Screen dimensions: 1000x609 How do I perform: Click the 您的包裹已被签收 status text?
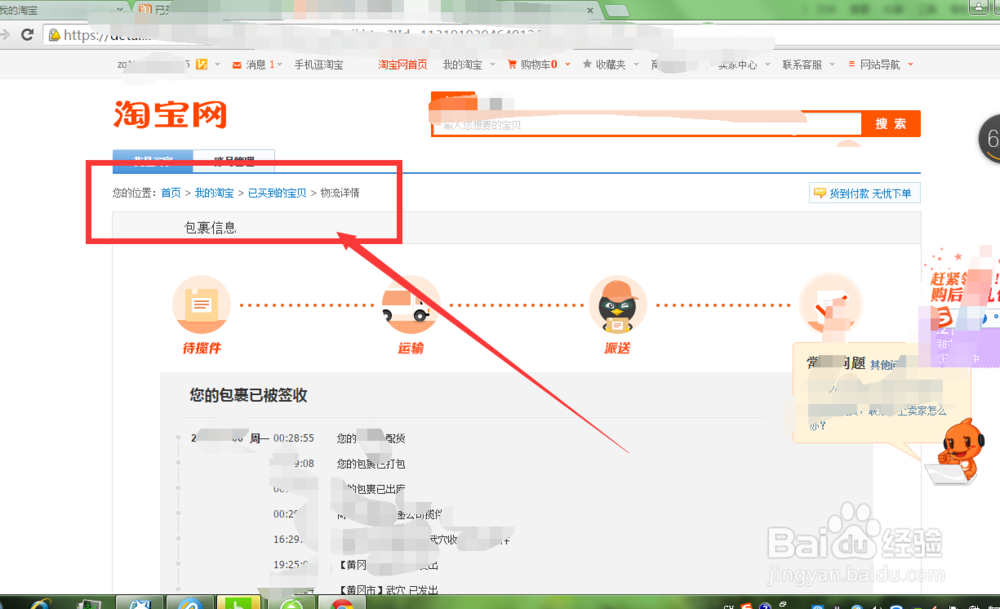pos(248,395)
